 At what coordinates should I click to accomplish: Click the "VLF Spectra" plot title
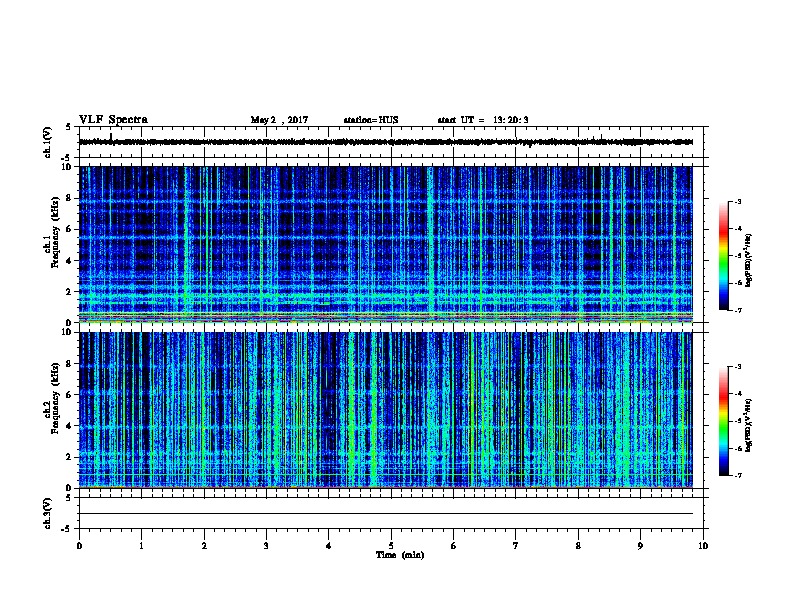[x=113, y=120]
